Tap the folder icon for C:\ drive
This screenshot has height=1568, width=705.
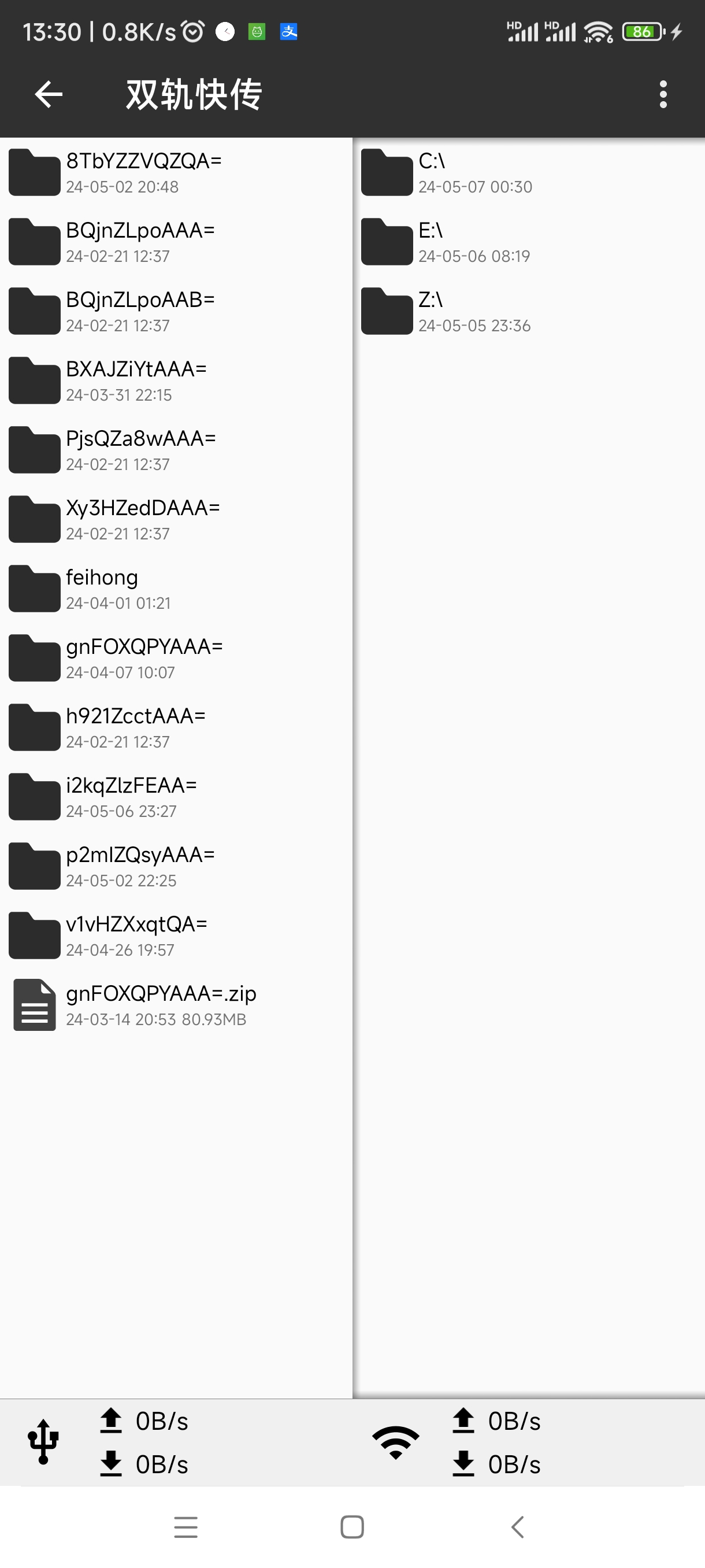click(387, 172)
